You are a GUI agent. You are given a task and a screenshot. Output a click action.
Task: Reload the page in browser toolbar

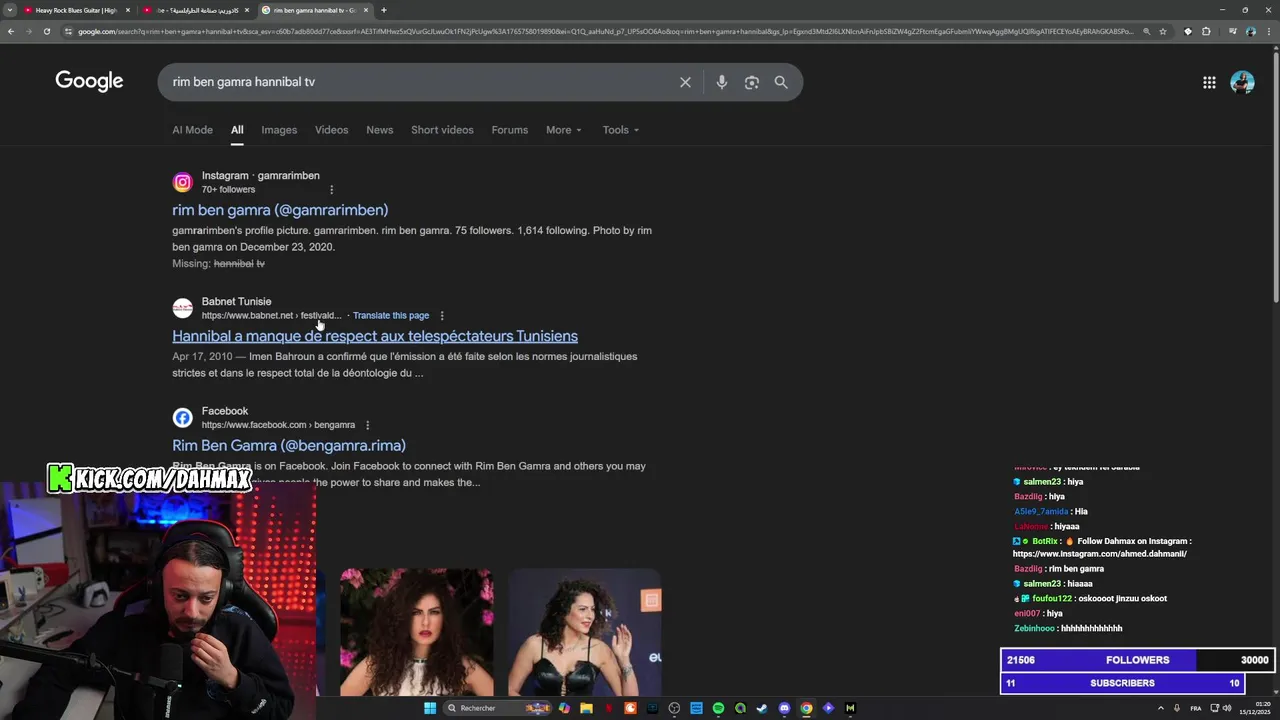46,31
